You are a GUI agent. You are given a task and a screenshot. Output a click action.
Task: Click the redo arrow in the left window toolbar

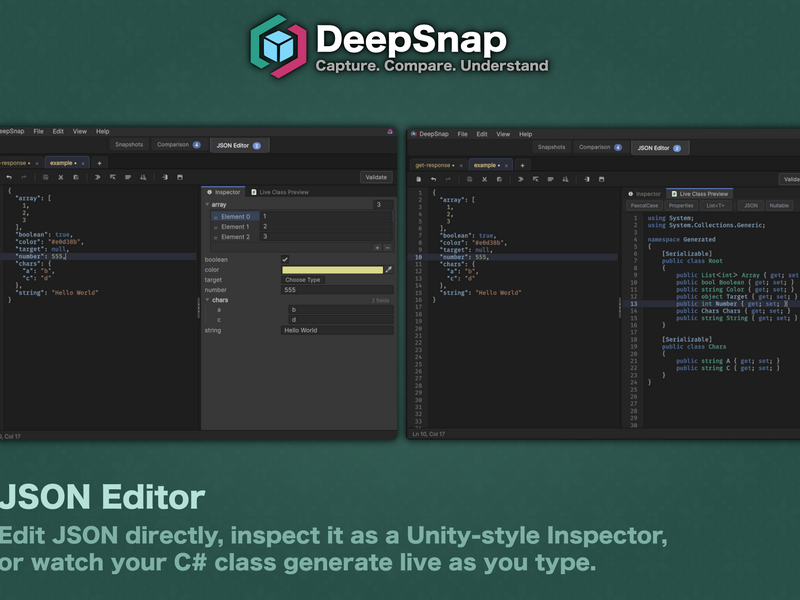[x=23, y=178]
